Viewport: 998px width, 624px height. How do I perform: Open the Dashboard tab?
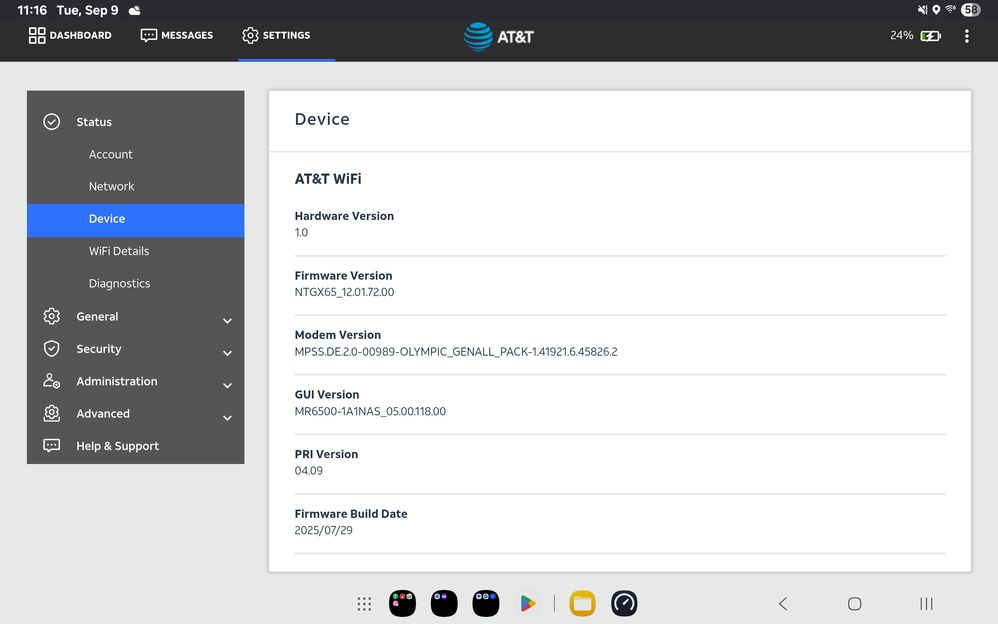[x=70, y=35]
